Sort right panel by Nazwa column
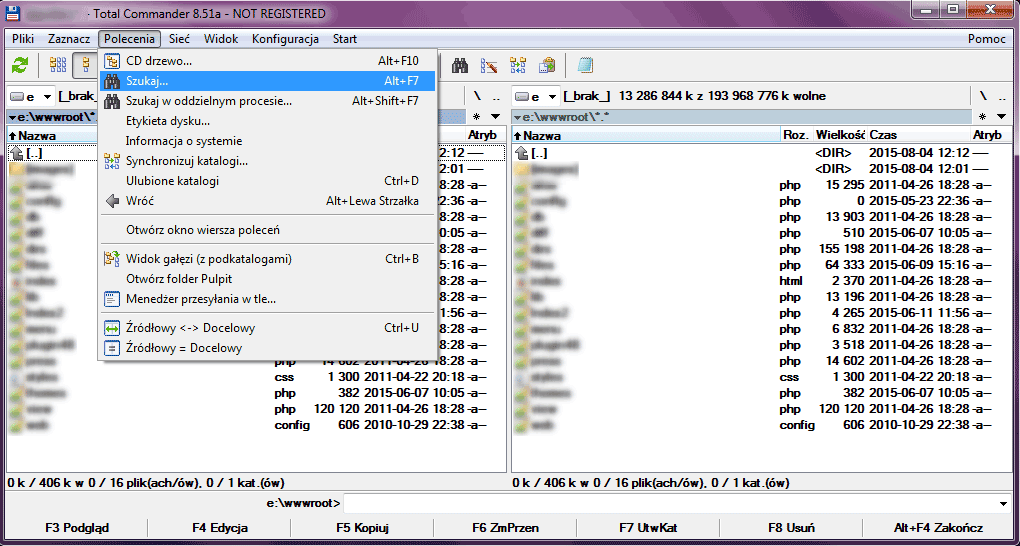Viewport: 1020px width, 546px height. [646, 135]
